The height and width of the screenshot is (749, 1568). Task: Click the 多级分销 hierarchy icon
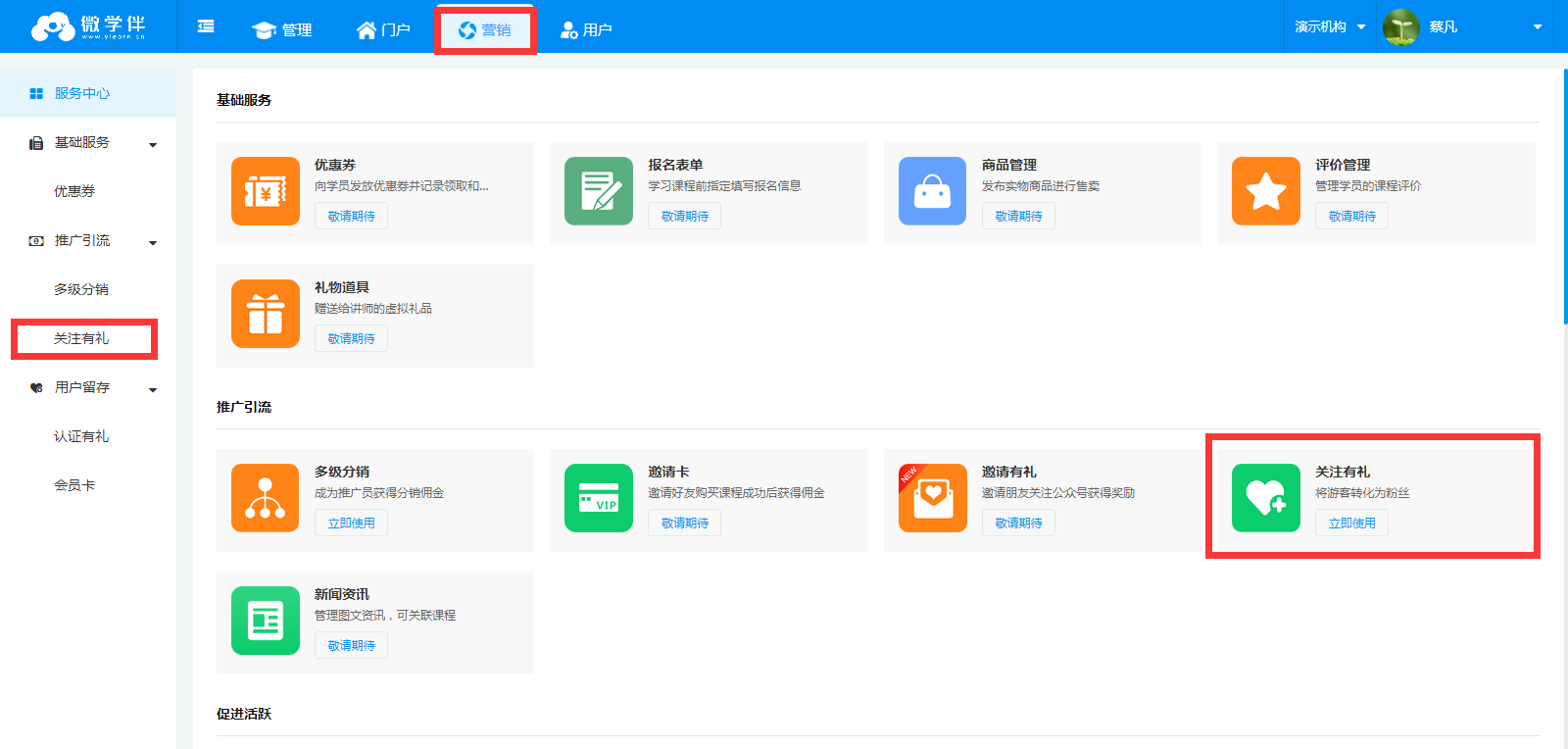point(266,498)
